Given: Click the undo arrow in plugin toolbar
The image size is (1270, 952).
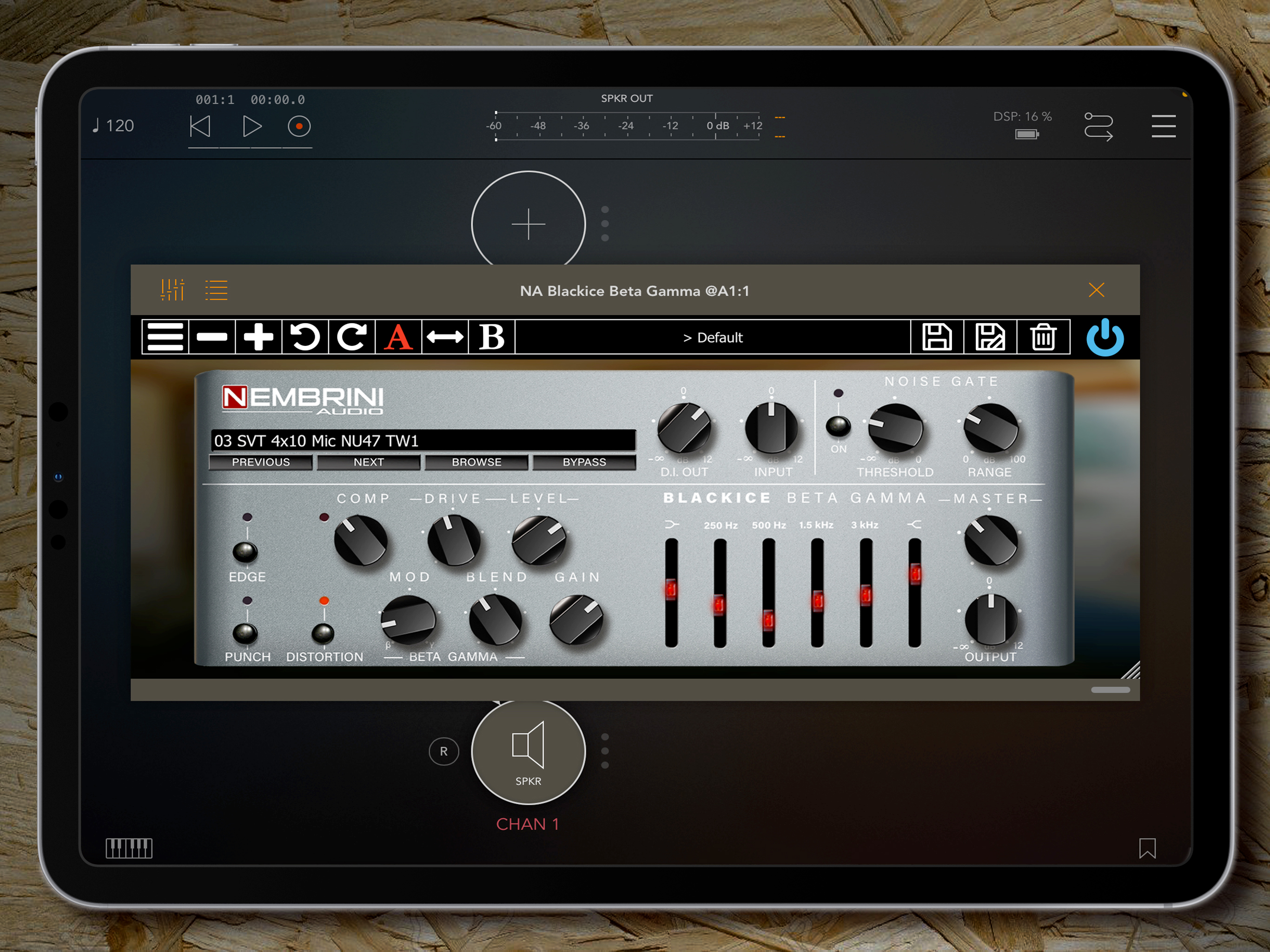Looking at the screenshot, I should click(x=305, y=337).
